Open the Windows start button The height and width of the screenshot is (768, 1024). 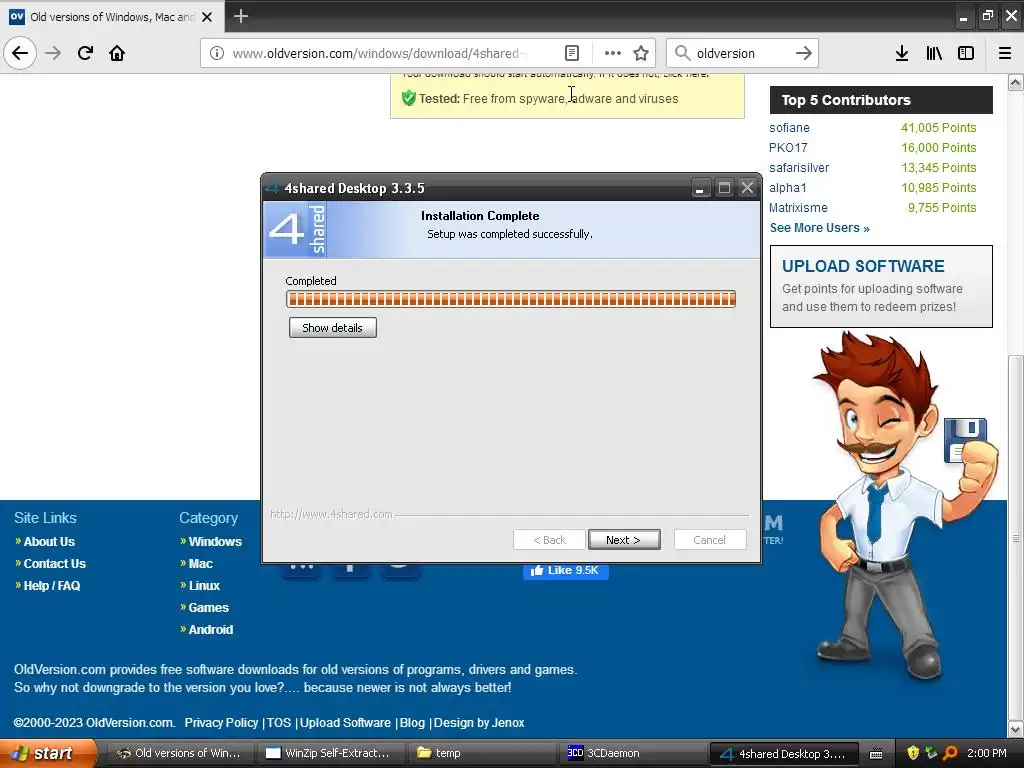(46, 754)
